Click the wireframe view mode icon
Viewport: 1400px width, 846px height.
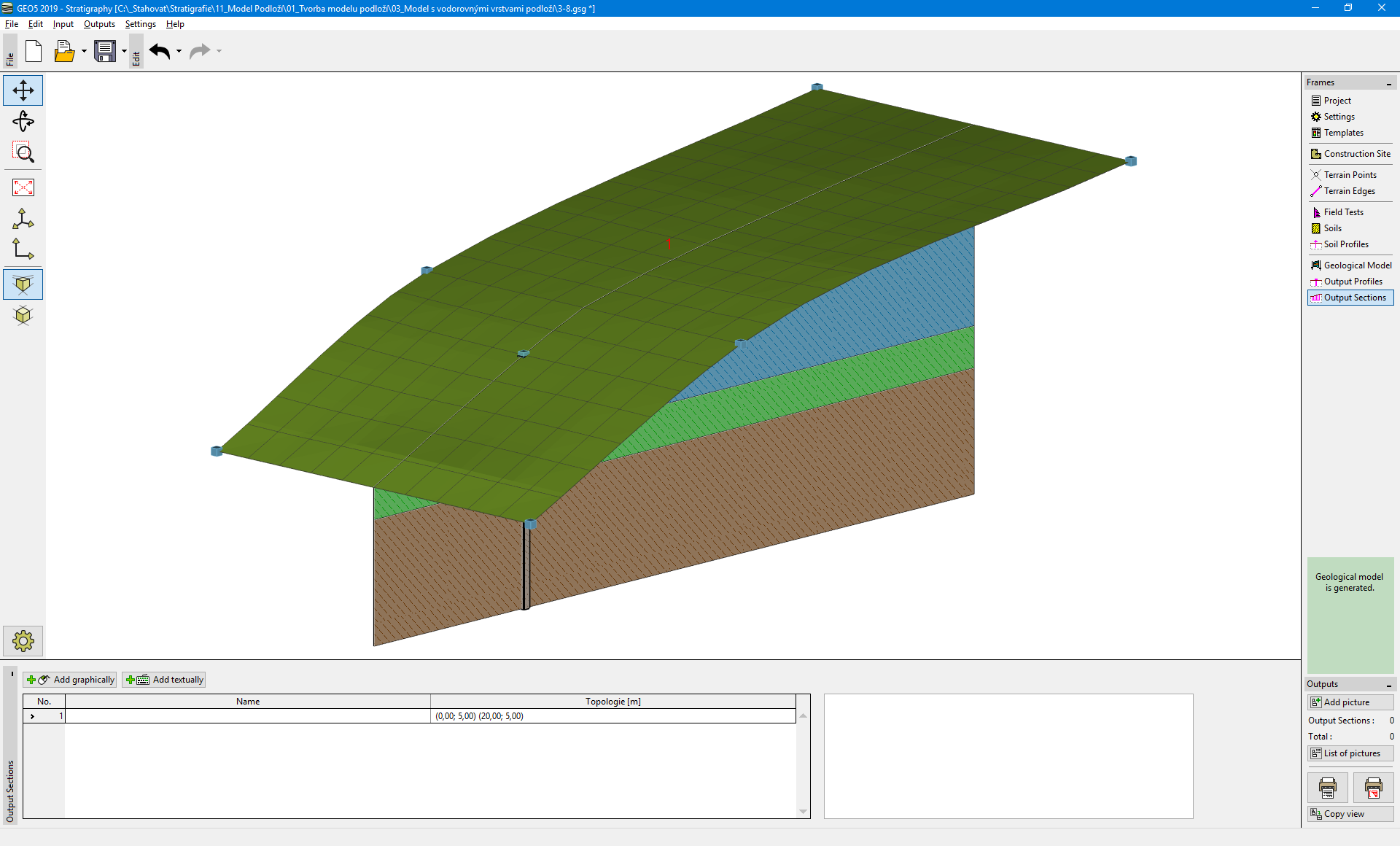tap(23, 316)
